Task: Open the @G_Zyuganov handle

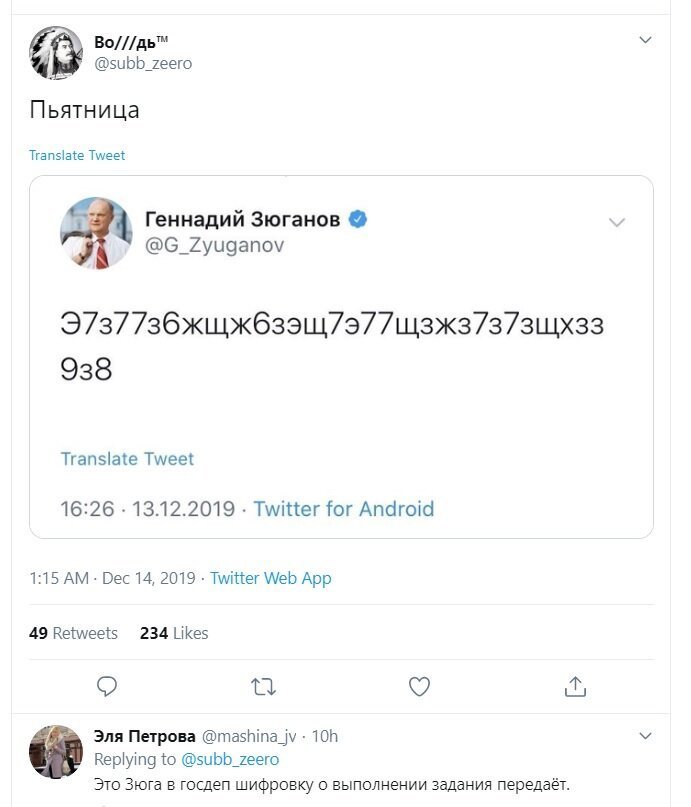Action: 215,245
